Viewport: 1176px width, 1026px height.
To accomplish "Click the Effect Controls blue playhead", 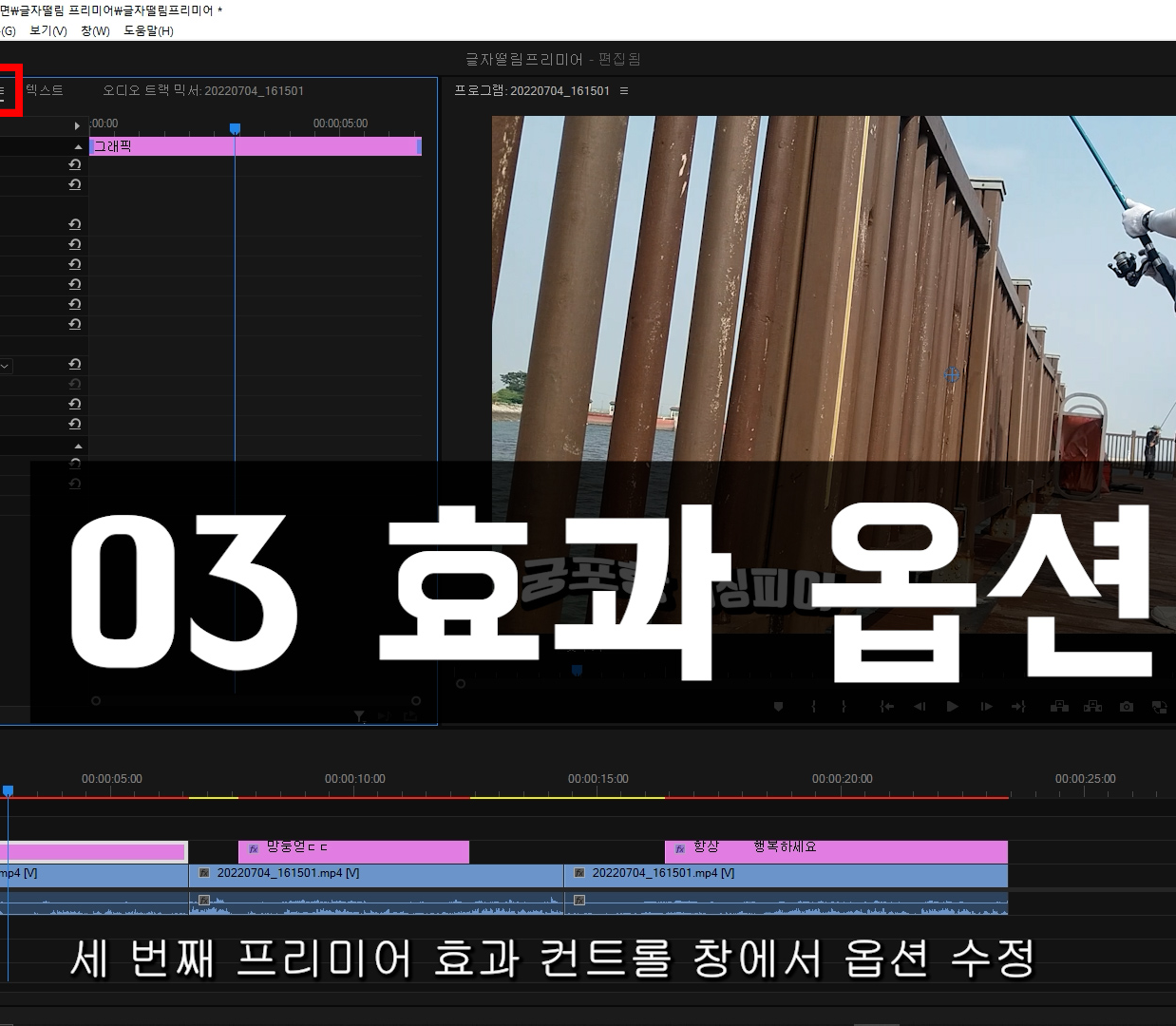I will point(236,128).
